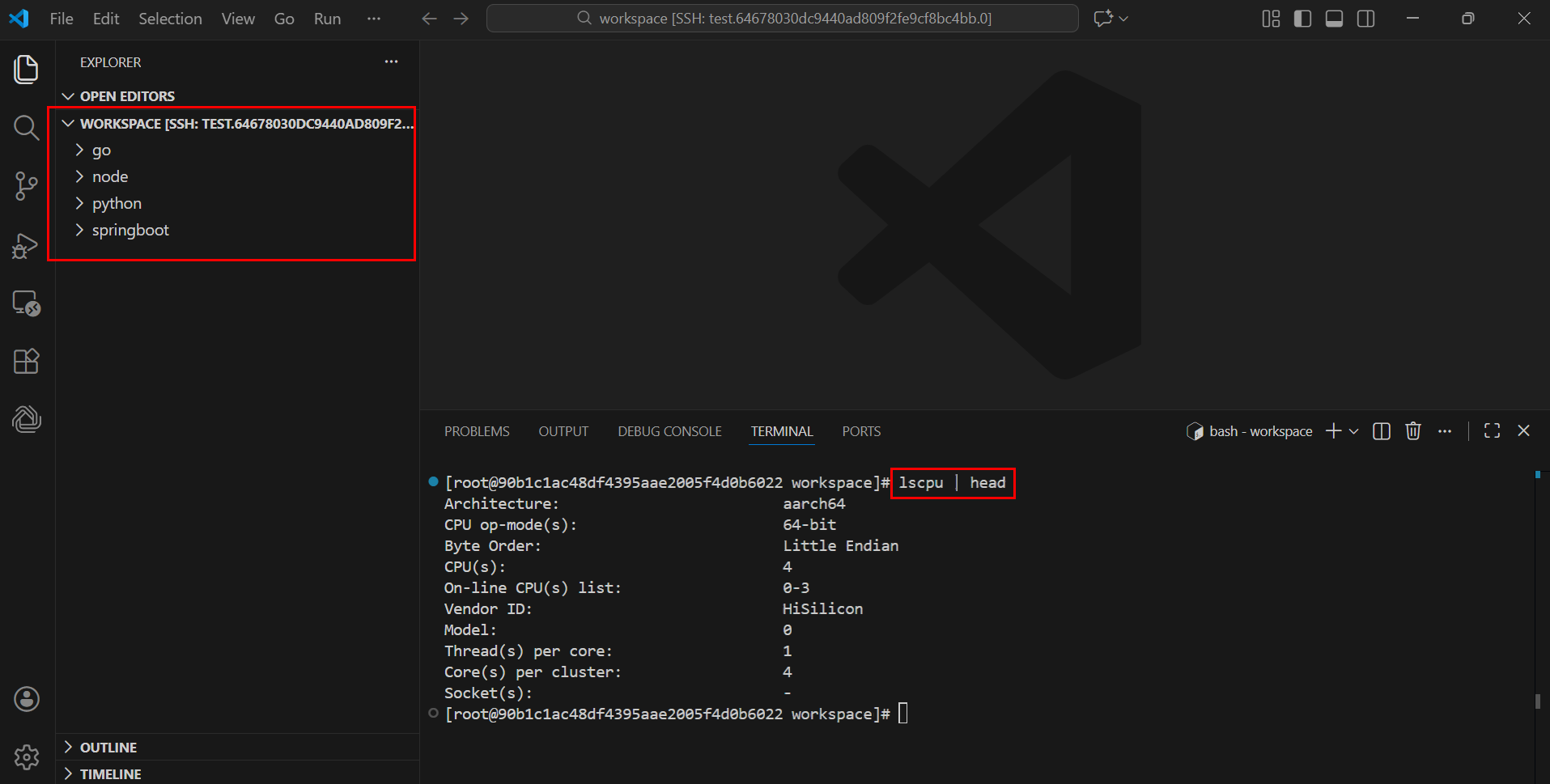Click the workspace SSH search box
Image resolution: width=1550 pixels, height=784 pixels.
pyautogui.click(x=782, y=19)
